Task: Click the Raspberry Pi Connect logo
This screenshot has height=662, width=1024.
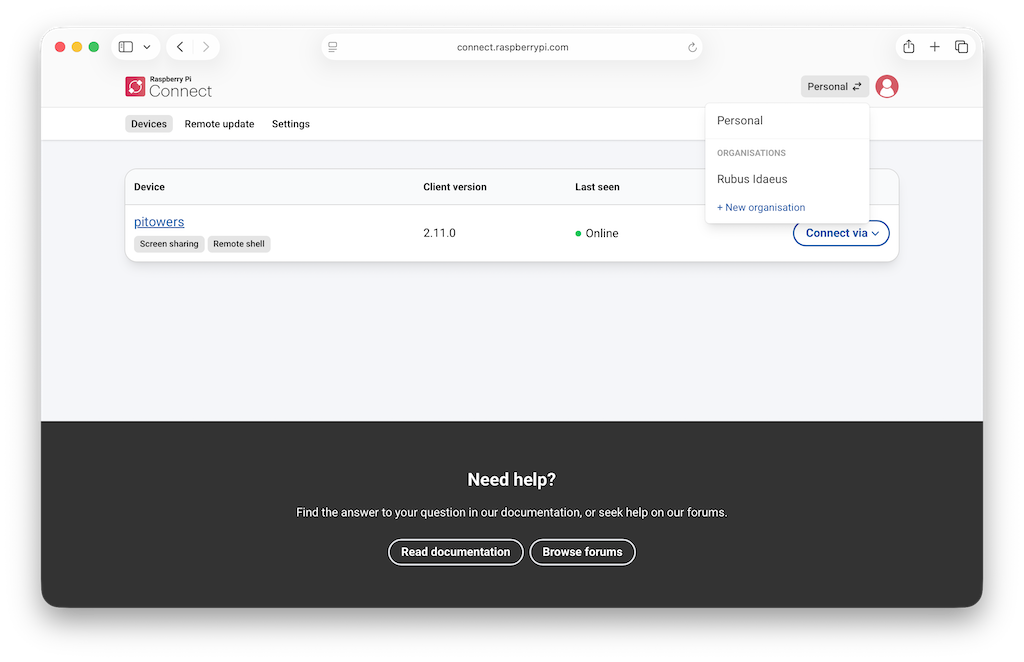Action: [x=168, y=87]
